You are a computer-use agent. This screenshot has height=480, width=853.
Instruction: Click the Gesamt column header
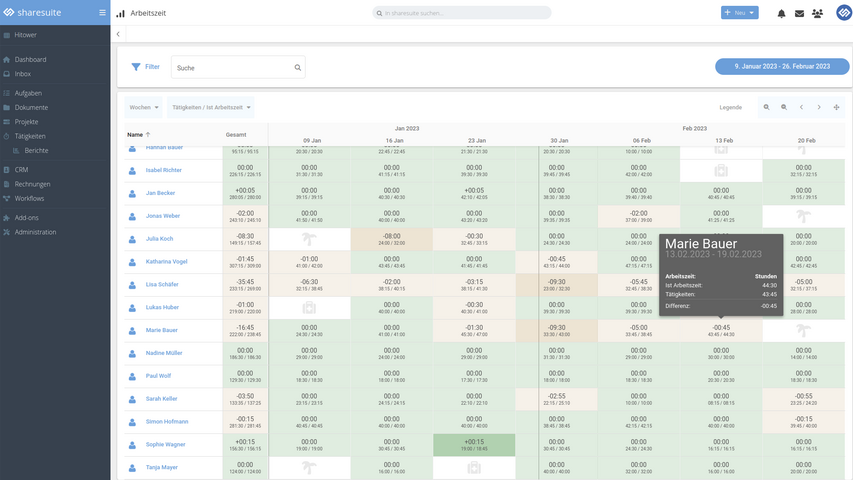click(x=236, y=134)
